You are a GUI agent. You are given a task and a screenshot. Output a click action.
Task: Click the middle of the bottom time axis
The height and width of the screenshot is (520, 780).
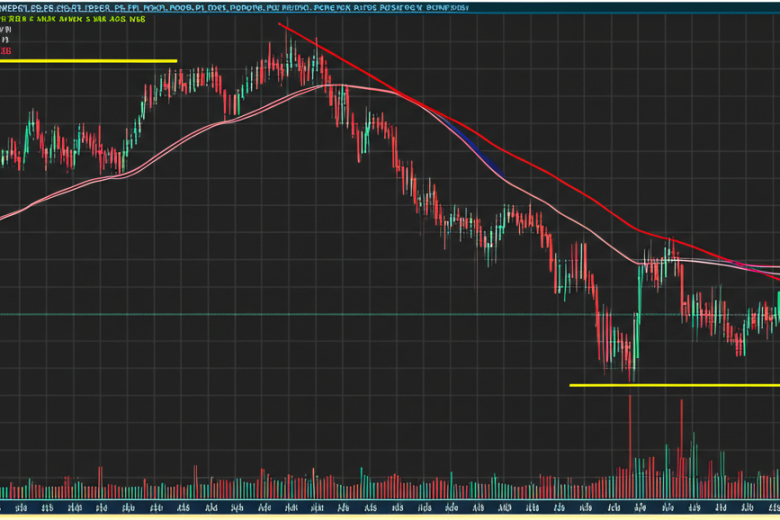[x=390, y=507]
